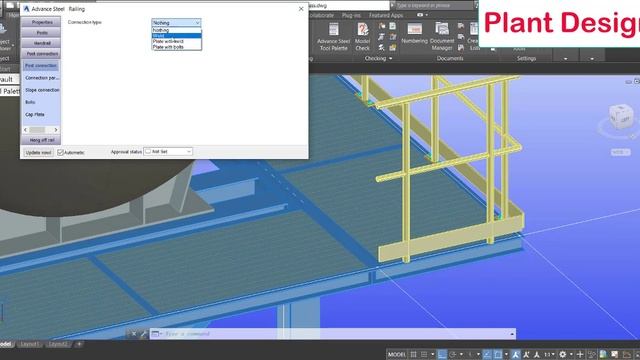Add a new layout with plus tab

(79, 344)
